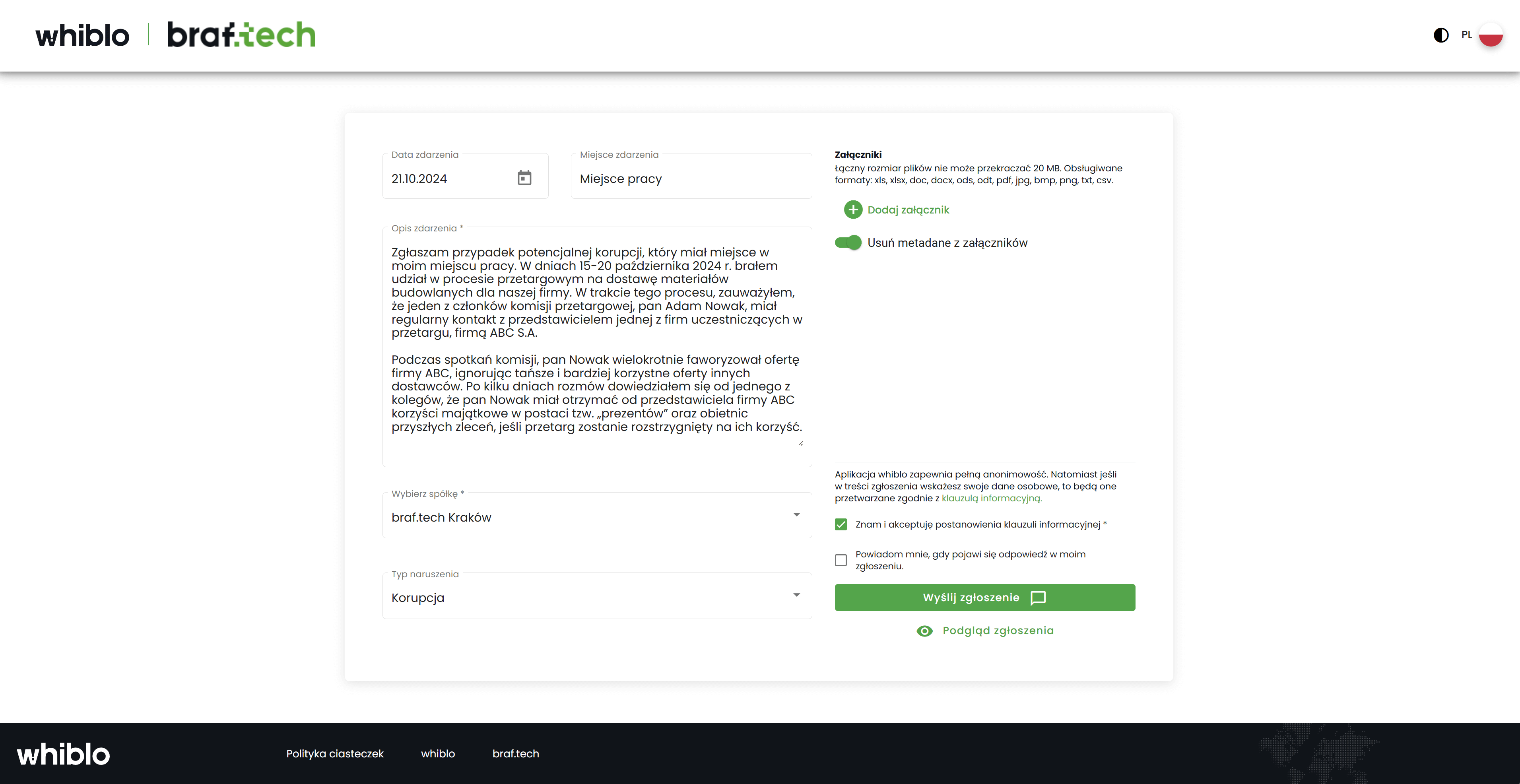The width and height of the screenshot is (1520, 784).
Task: Toggle 'Usuń metadane z załączników' switch
Action: coord(848,243)
